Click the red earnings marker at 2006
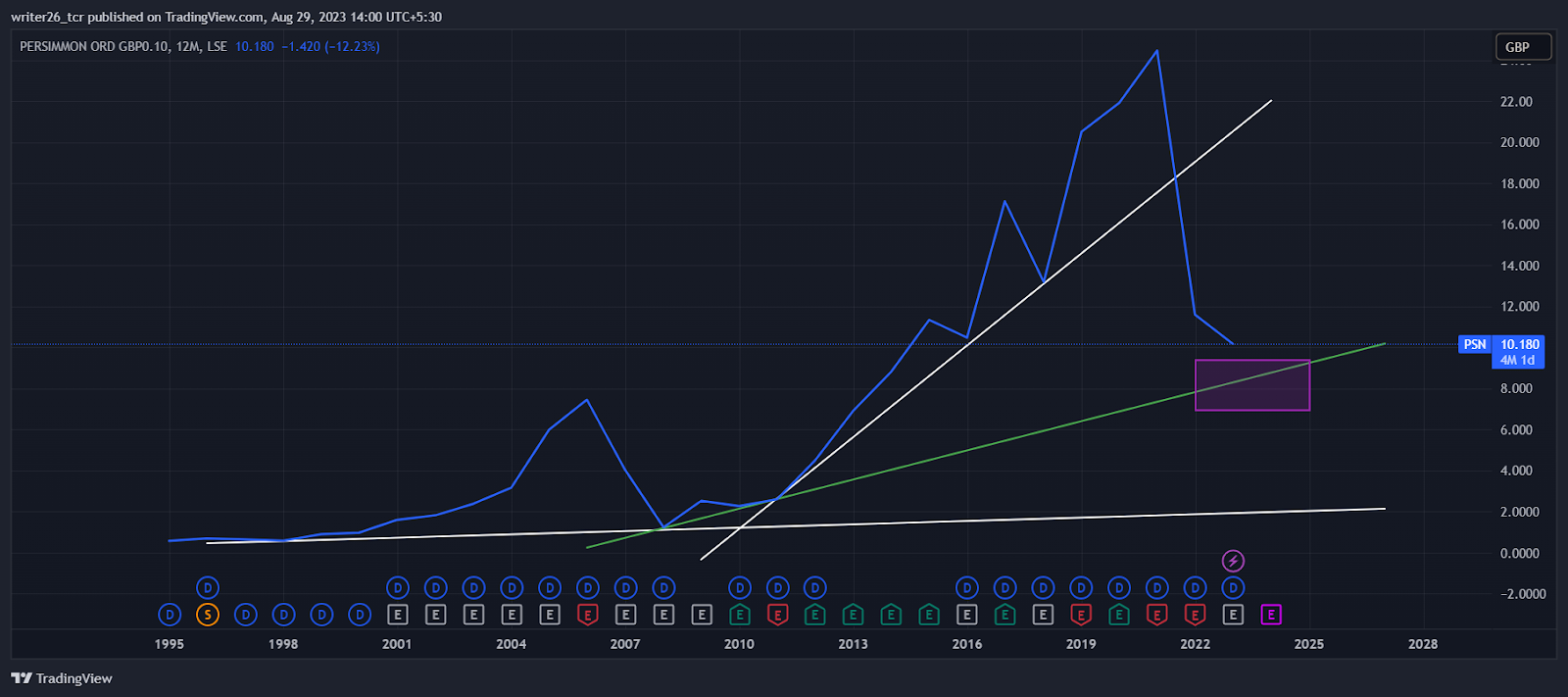1568x697 pixels. [587, 615]
